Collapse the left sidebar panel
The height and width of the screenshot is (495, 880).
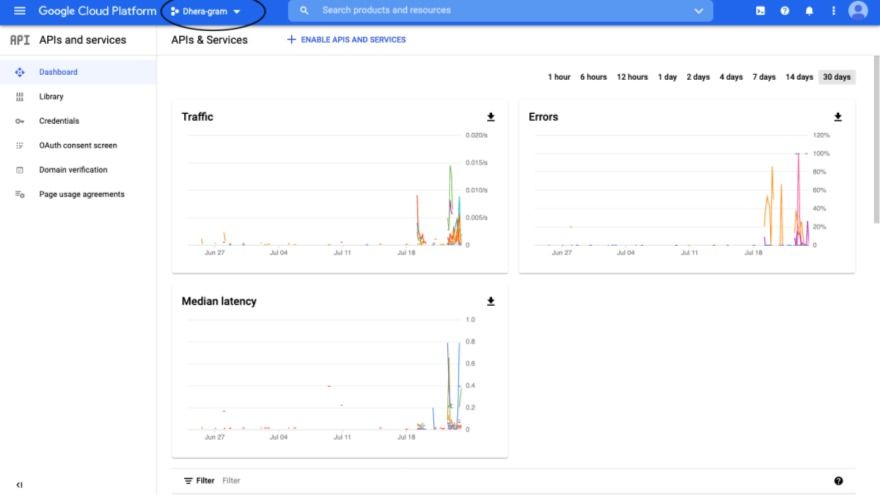pos(19,484)
